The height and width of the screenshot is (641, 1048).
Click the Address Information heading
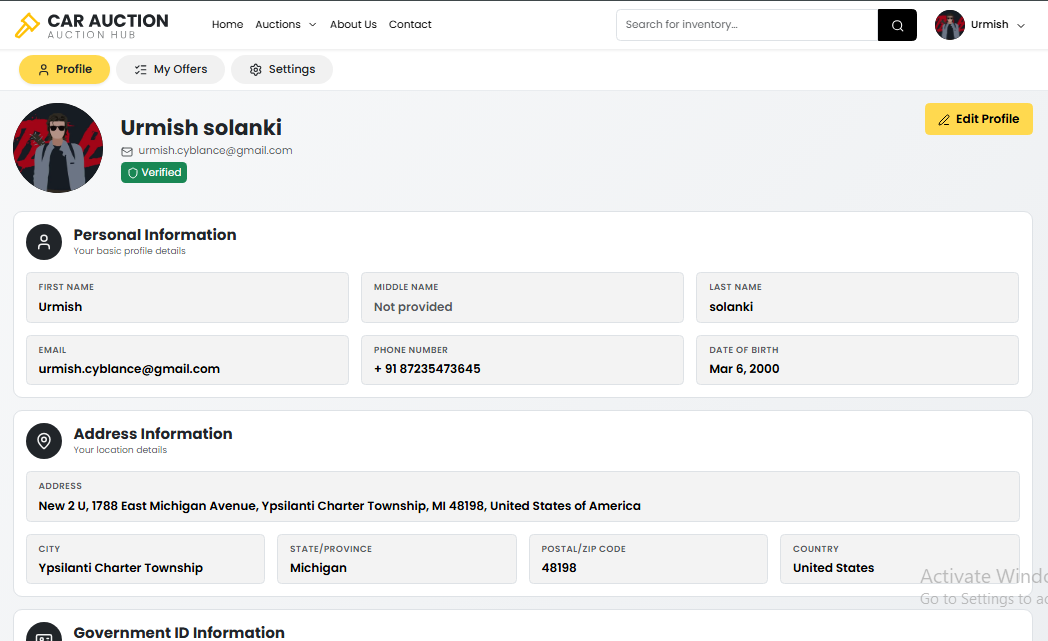153,433
